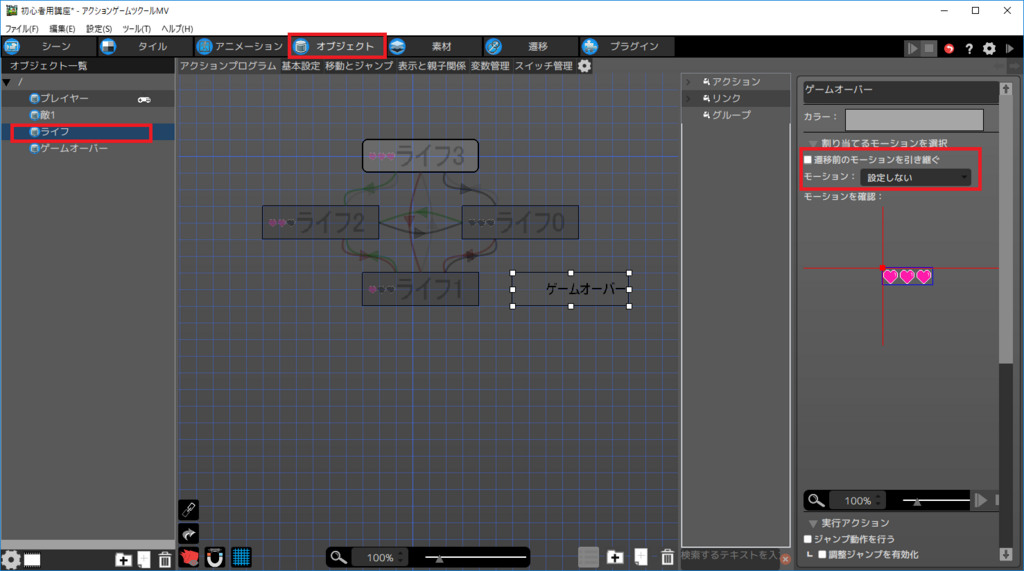This screenshot has height=571, width=1024.
Task: Select the 変数管理 sub-tab
Action: pos(490,66)
